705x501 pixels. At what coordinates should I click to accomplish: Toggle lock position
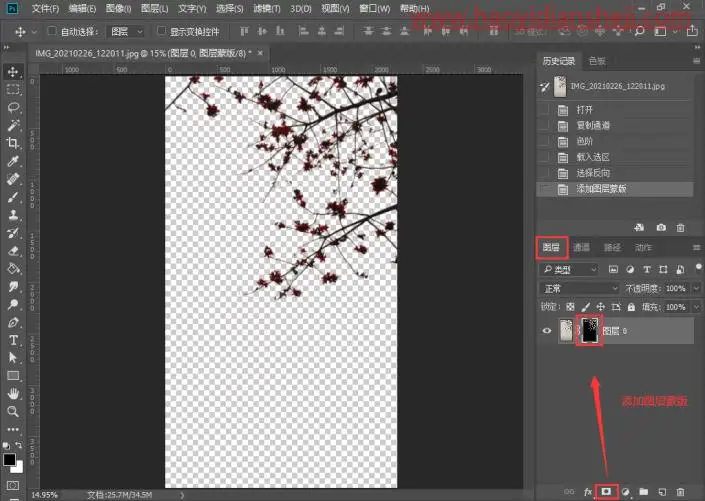pos(601,307)
